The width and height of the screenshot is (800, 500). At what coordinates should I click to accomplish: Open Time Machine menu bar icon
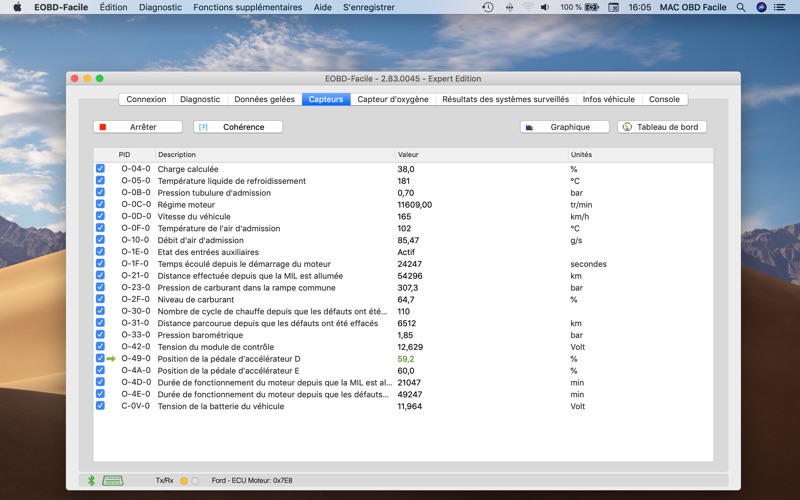pos(488,7)
